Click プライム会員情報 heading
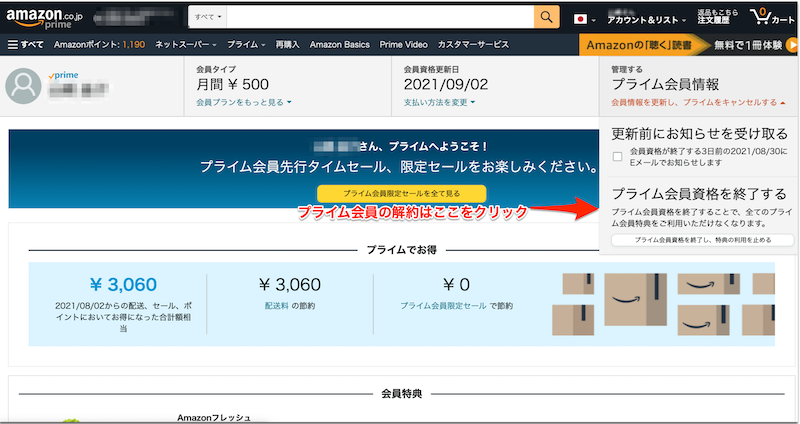 665,85
